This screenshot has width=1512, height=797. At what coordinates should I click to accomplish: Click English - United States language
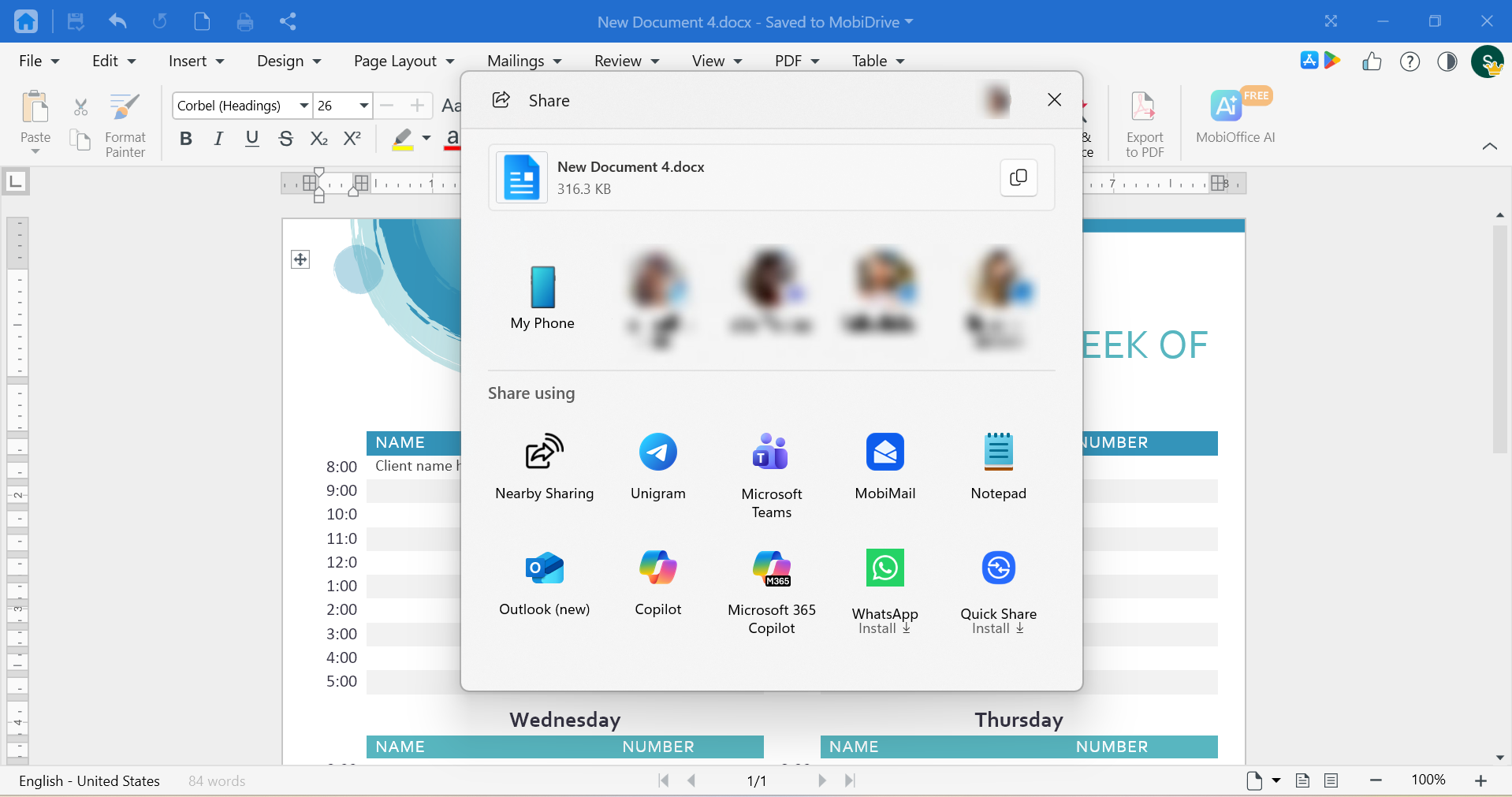89,781
